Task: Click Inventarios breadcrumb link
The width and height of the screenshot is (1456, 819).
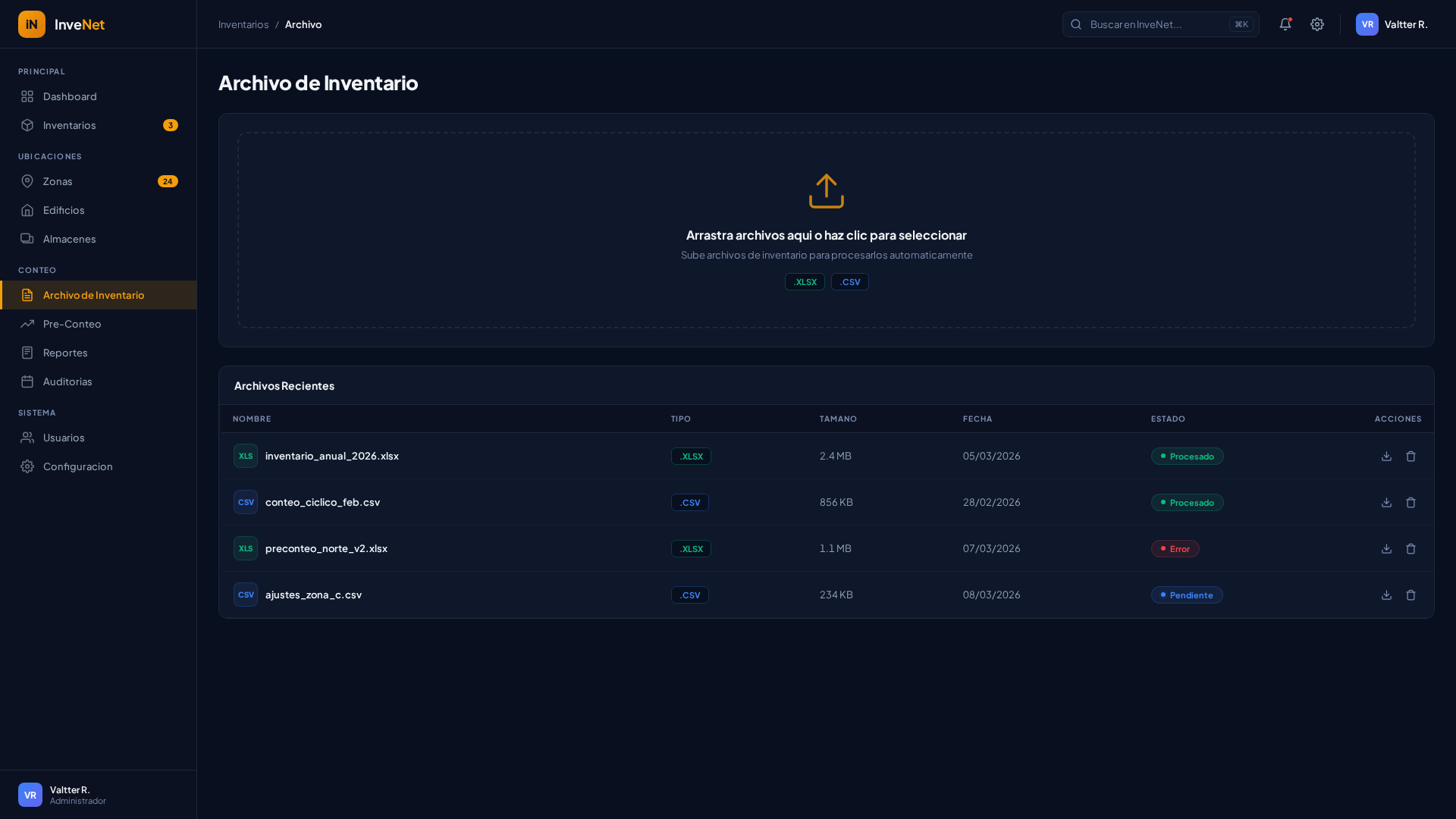Action: point(243,24)
